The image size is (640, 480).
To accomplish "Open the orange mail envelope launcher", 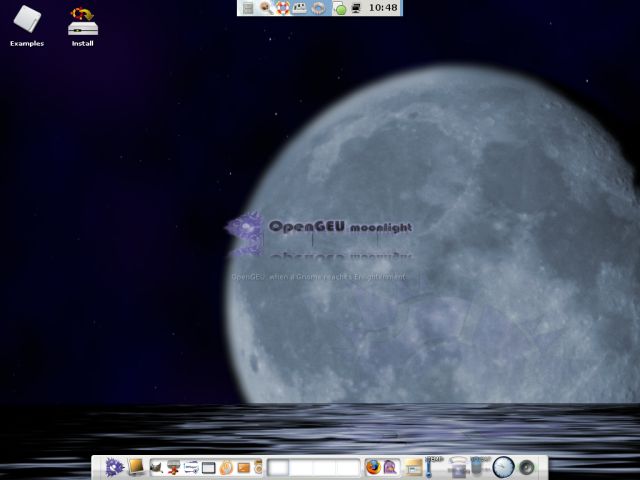I will tap(244, 468).
